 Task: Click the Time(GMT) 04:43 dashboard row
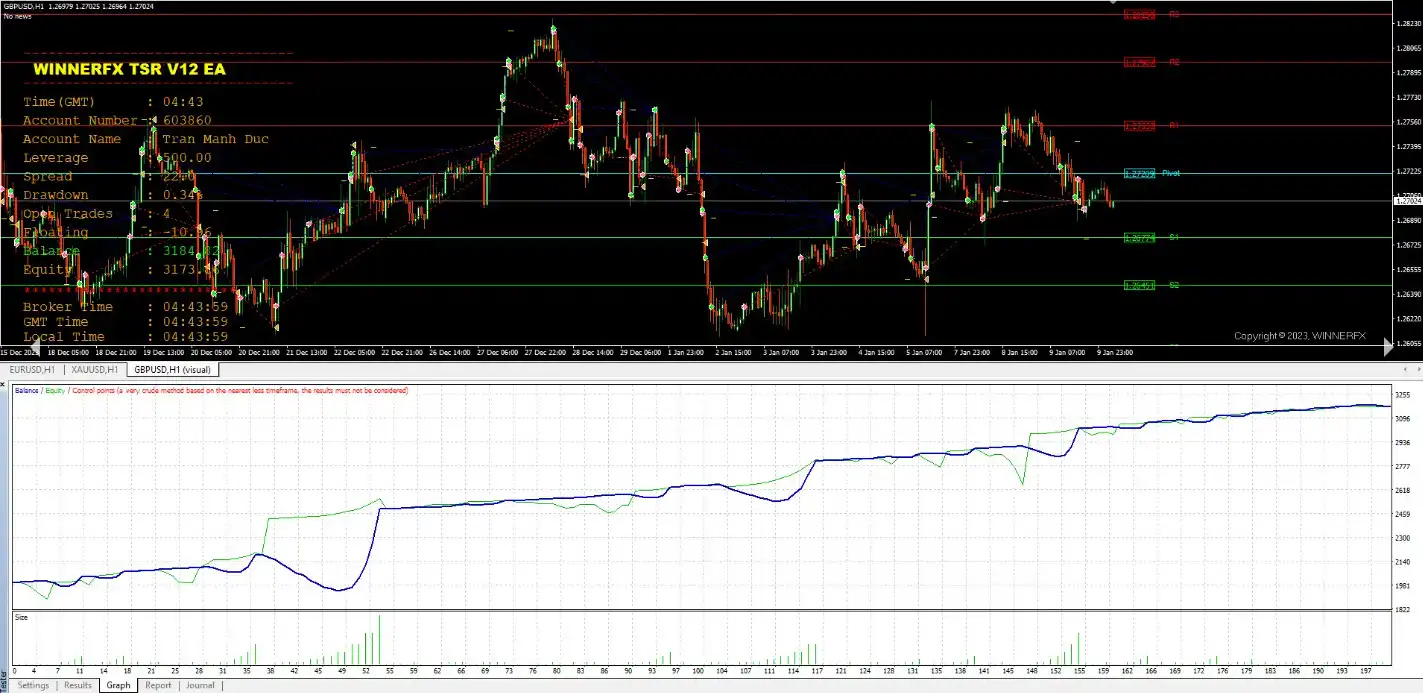pos(113,102)
